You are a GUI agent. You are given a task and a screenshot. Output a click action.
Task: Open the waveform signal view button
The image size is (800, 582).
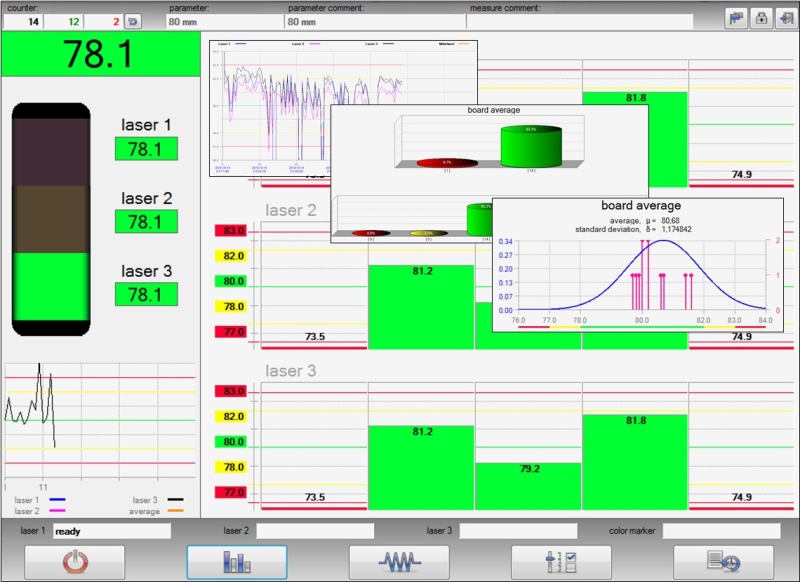(x=399, y=562)
